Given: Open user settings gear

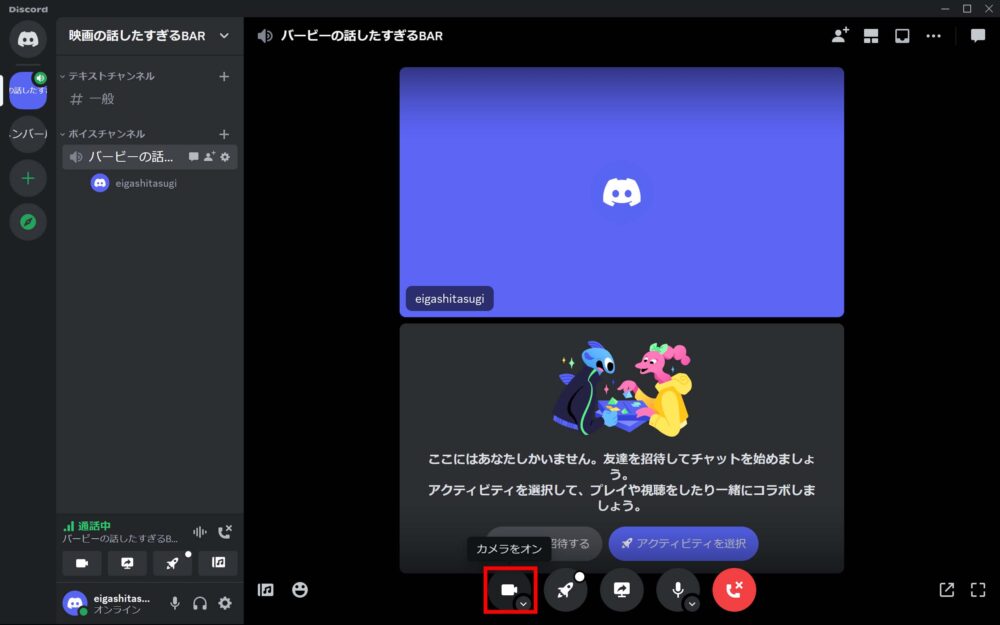Looking at the screenshot, I should coord(225,603).
